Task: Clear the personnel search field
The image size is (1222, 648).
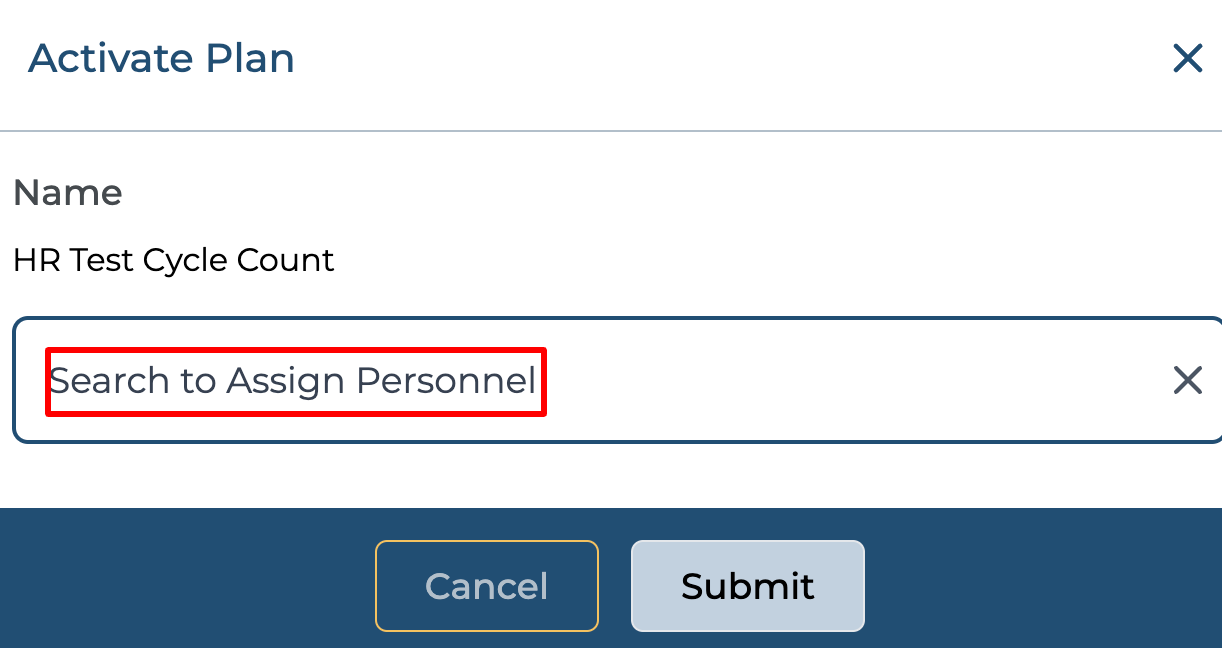Action: [1187, 380]
